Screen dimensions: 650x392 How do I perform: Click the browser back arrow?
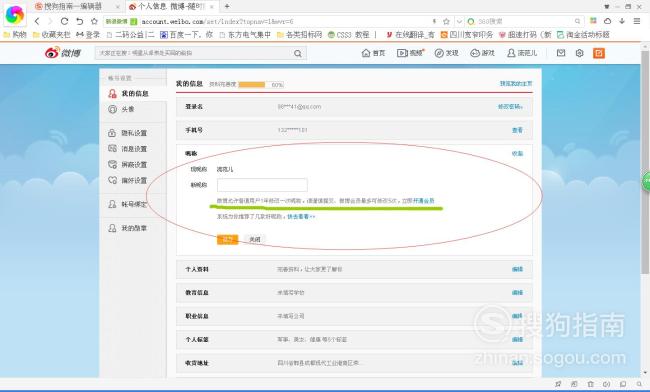tap(37, 21)
